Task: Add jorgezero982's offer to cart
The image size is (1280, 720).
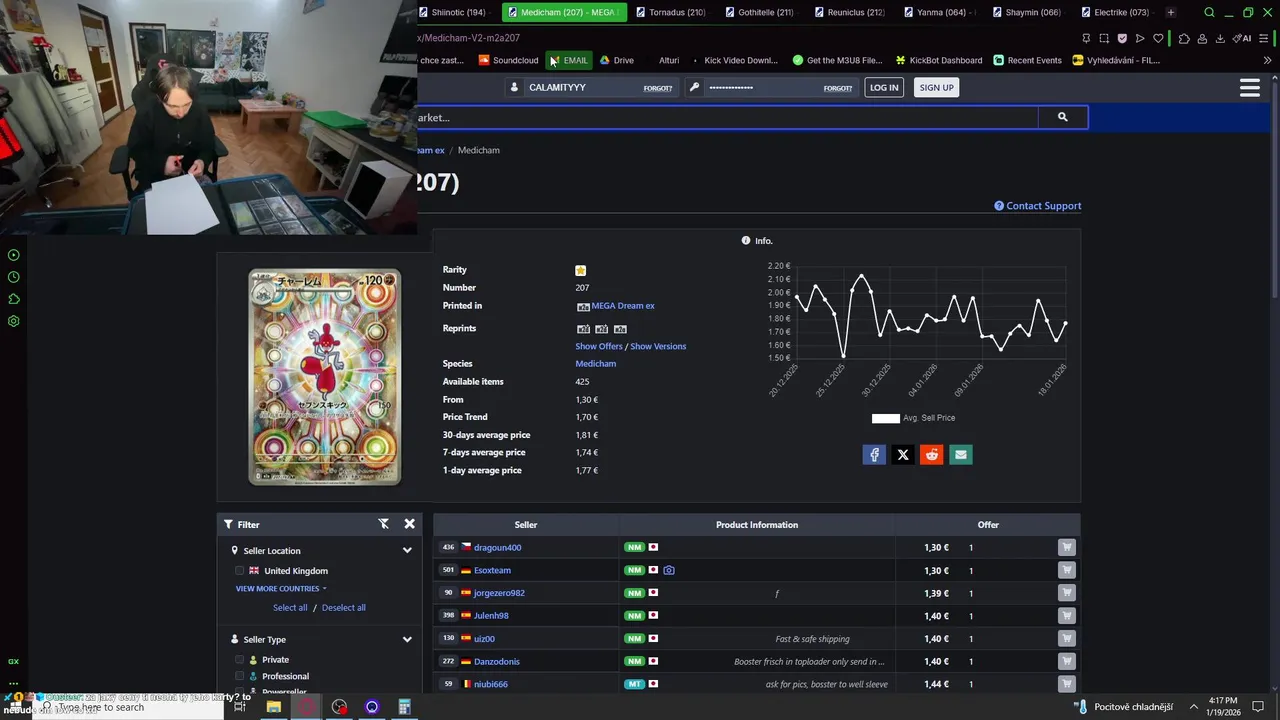Action: 1067,593
